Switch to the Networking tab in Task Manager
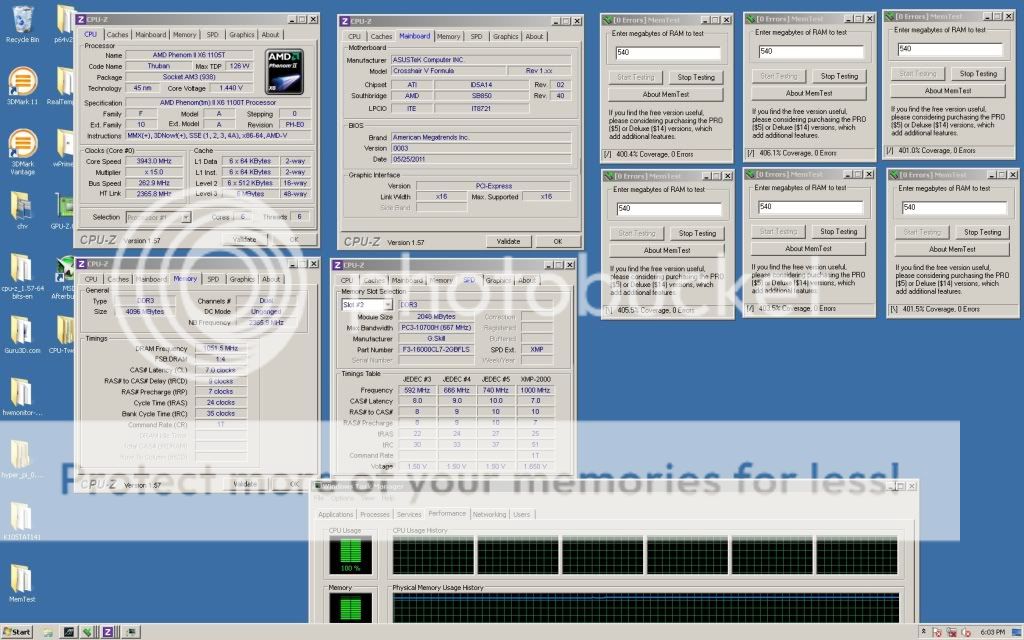This screenshot has width=1024, height=640. click(491, 514)
